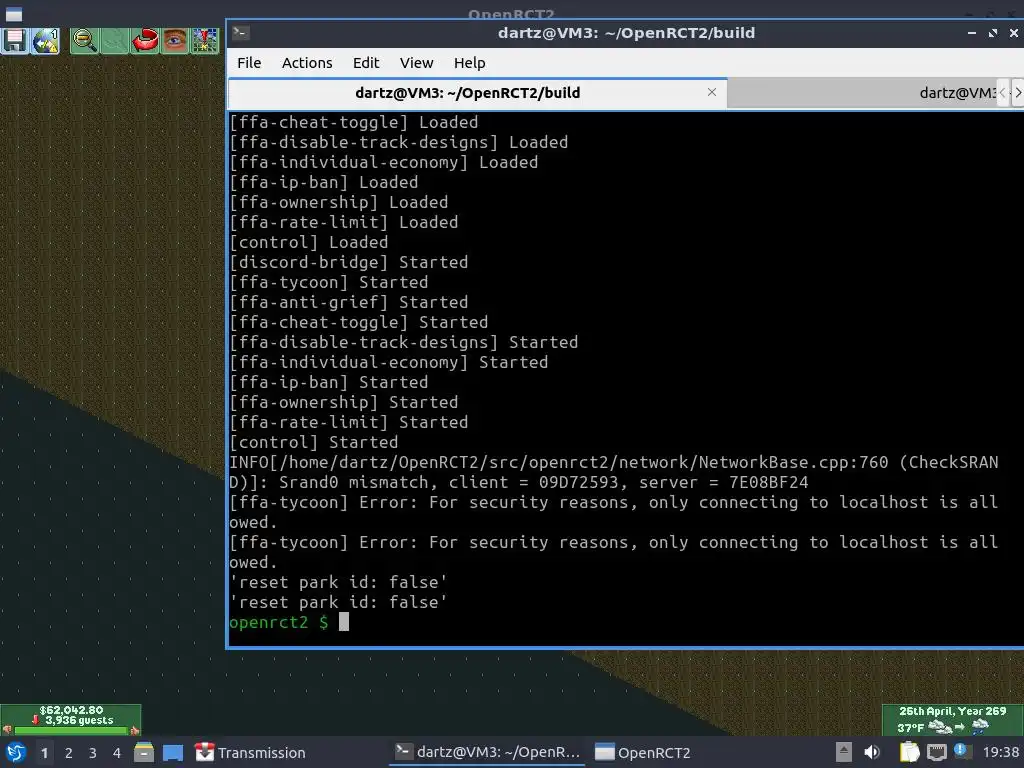Click the volume speaker tray icon
This screenshot has width=1024, height=768.
872,752
